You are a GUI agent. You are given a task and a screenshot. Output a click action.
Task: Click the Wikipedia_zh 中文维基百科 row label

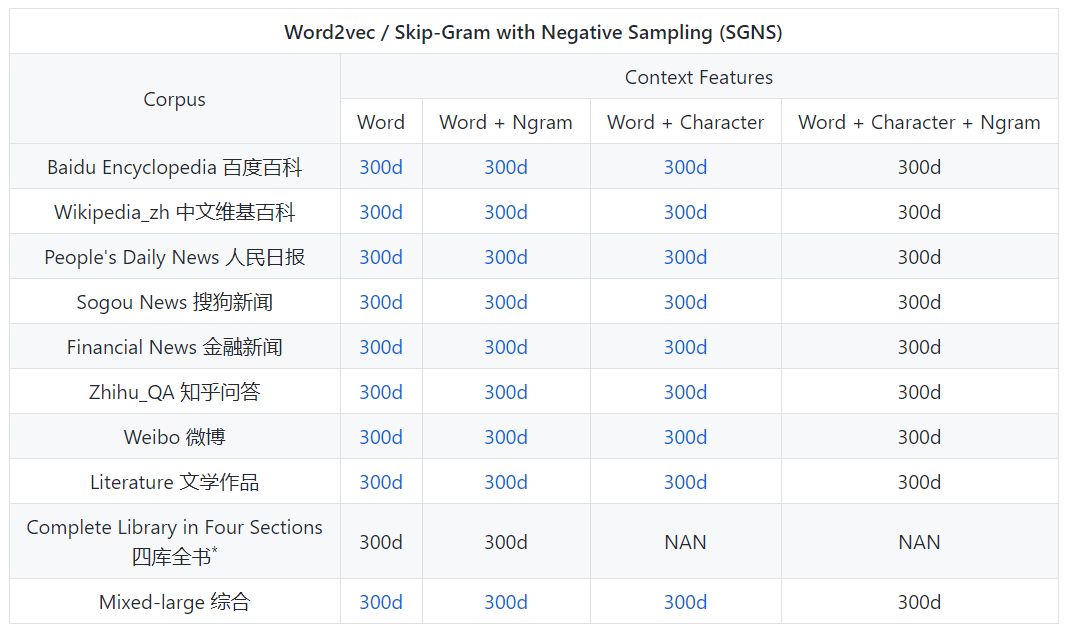(x=174, y=212)
